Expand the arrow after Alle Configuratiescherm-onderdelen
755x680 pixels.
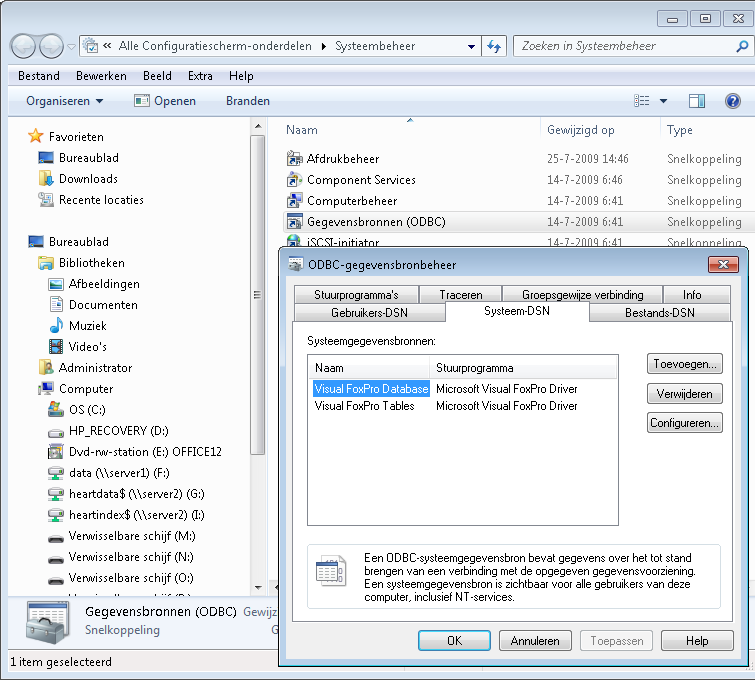click(324, 46)
